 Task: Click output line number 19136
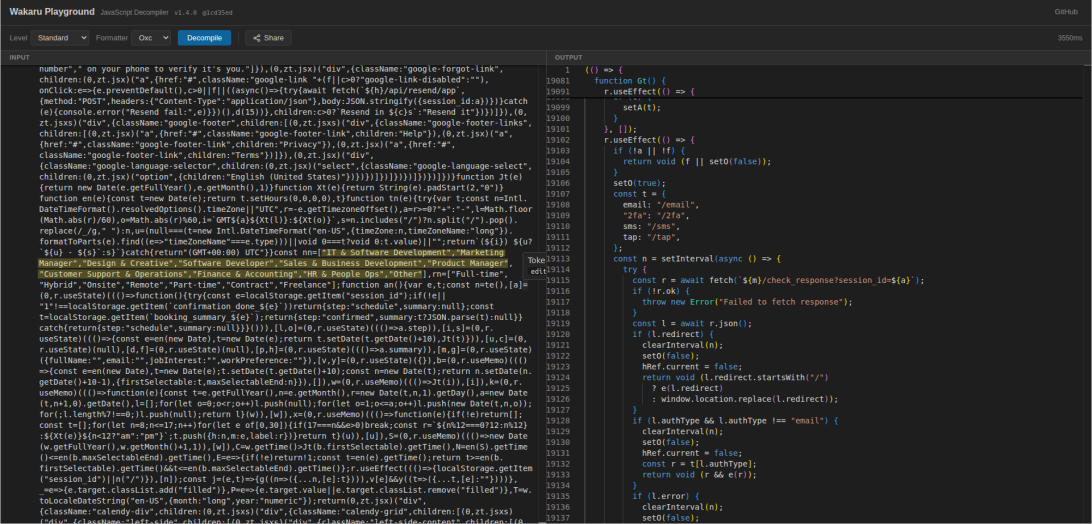(x=558, y=507)
